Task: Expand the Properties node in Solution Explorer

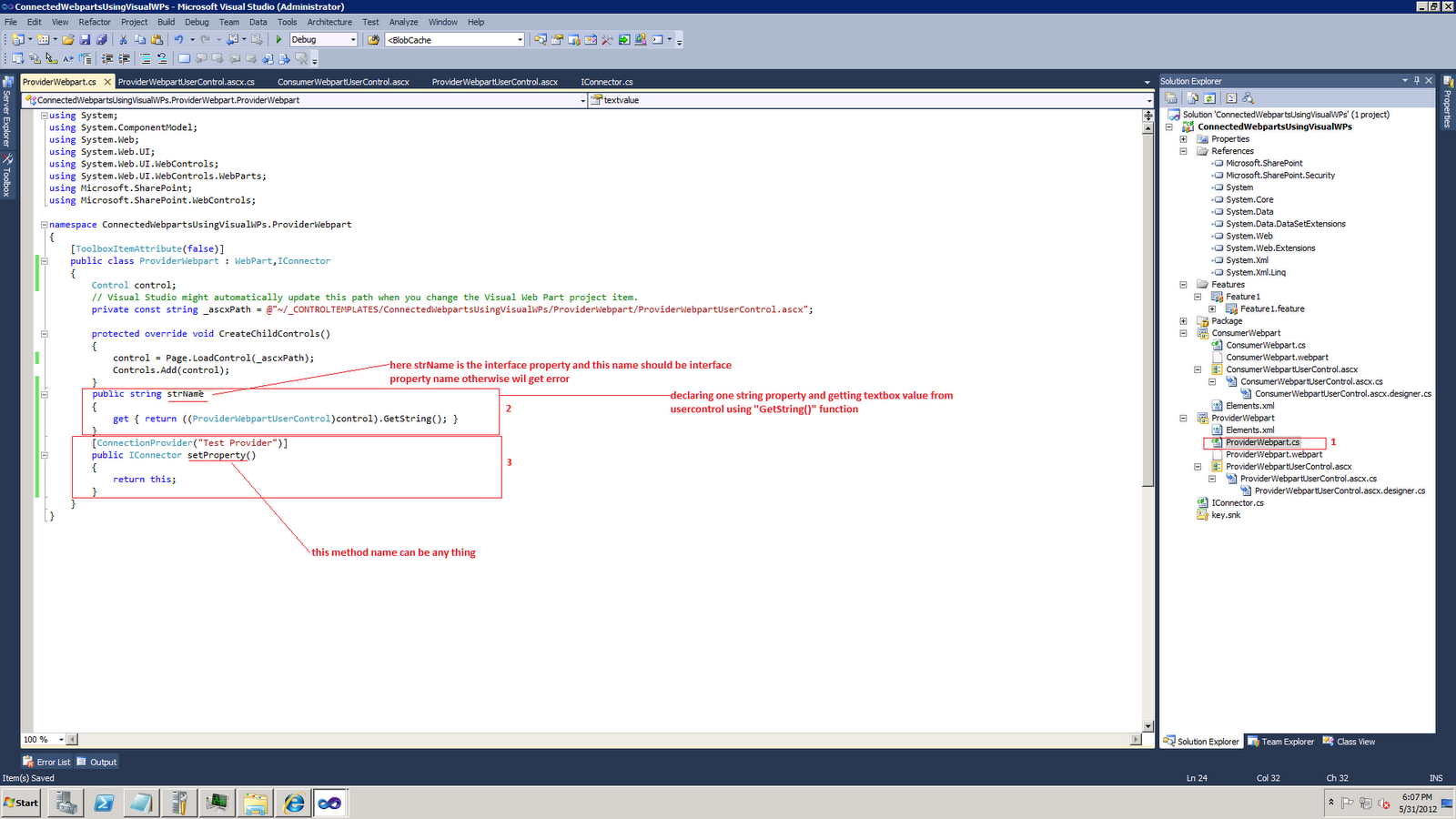Action: 1183,139
